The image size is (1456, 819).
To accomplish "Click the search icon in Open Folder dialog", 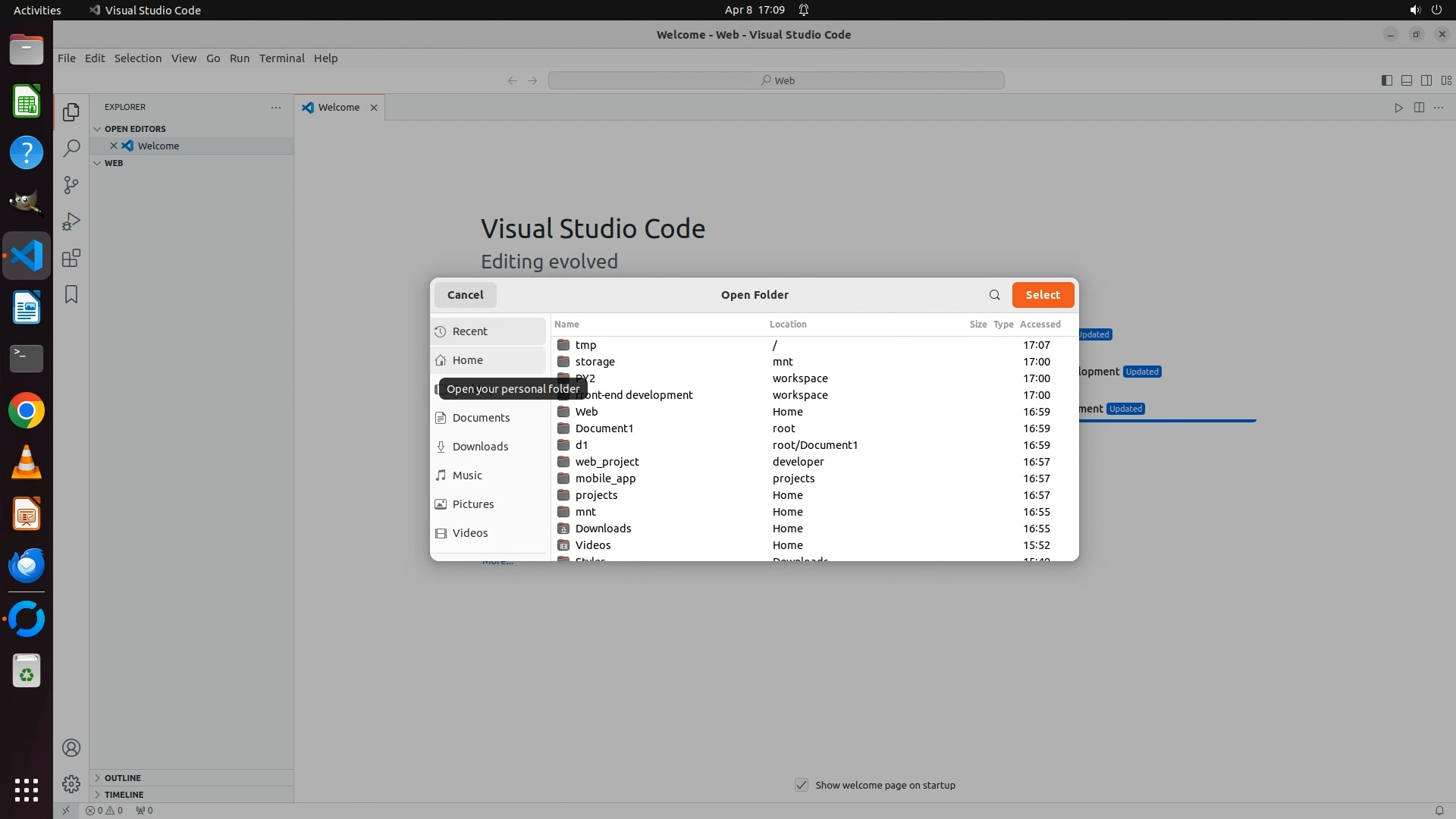I will [994, 295].
